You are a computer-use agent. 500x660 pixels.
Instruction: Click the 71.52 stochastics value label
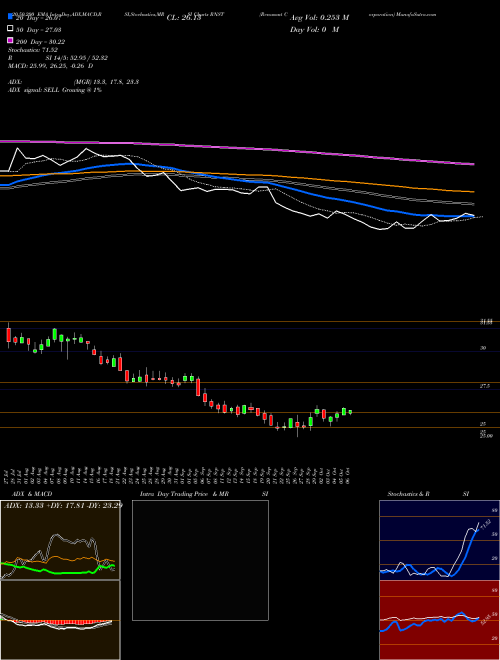point(485,526)
